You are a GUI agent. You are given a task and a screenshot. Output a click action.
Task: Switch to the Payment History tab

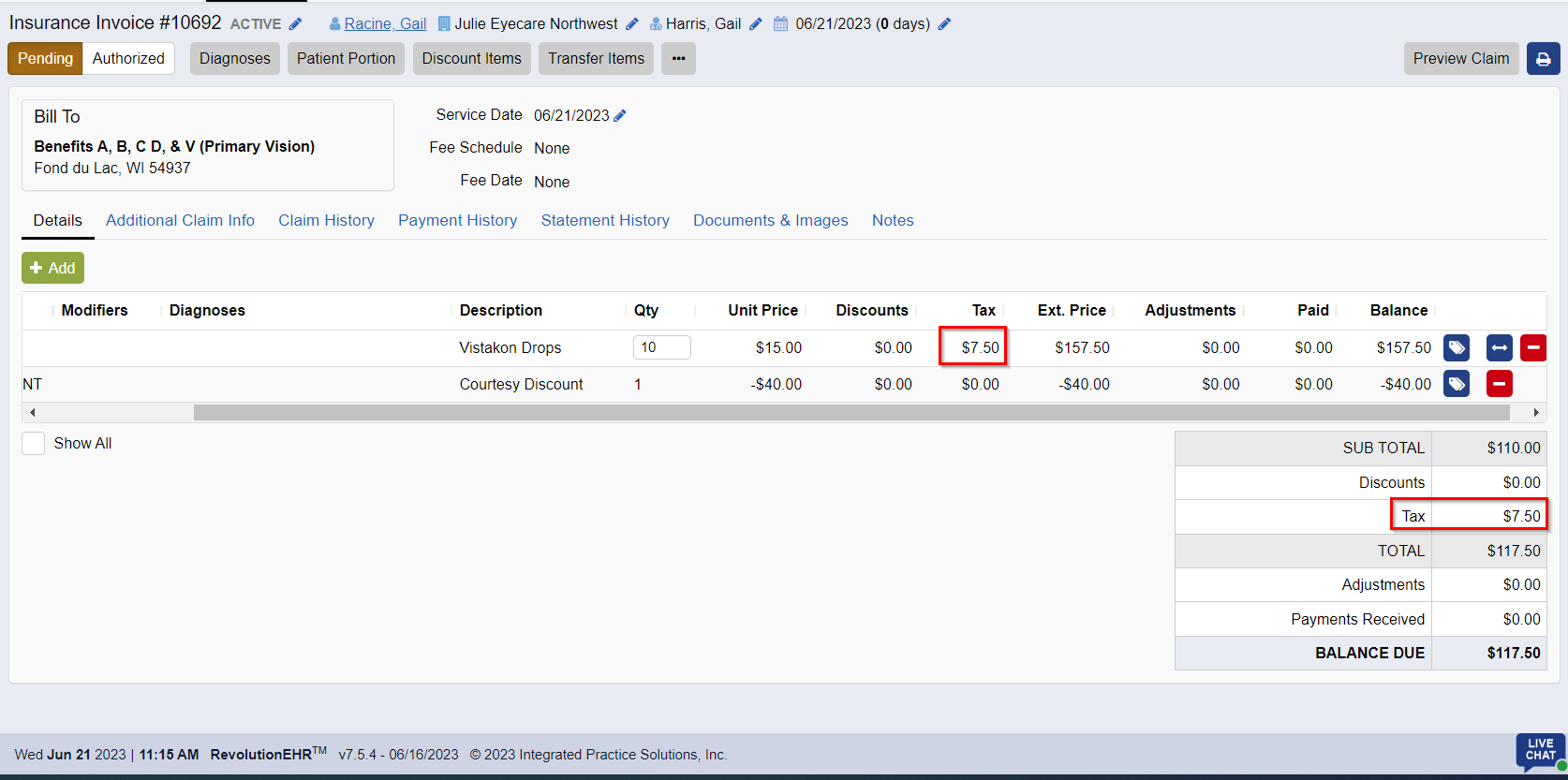tap(457, 221)
